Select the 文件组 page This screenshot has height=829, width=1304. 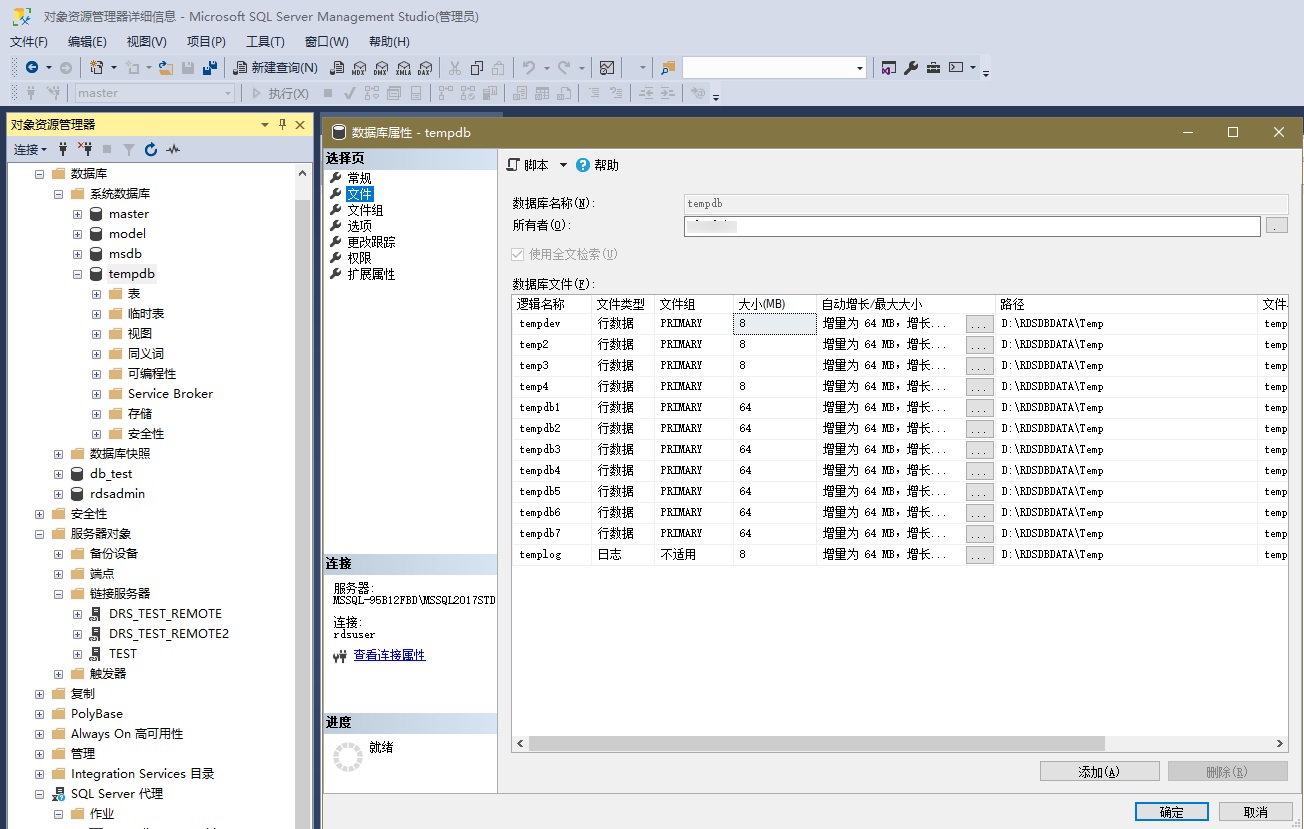pyautogui.click(x=365, y=210)
